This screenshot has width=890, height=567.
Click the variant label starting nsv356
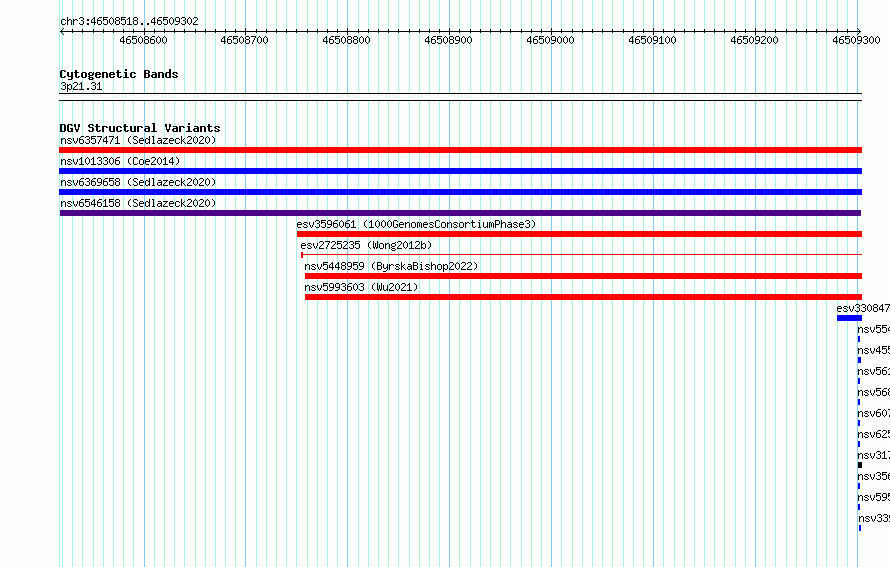pyautogui.click(x=874, y=476)
